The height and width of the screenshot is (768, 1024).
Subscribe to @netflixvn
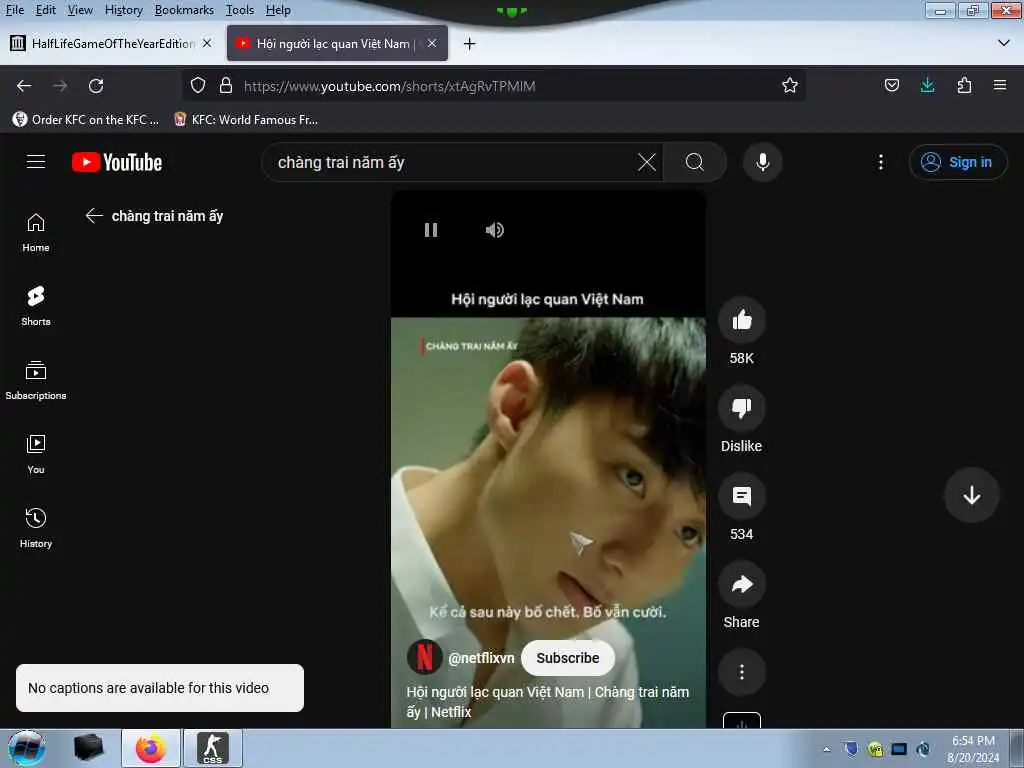tap(568, 658)
